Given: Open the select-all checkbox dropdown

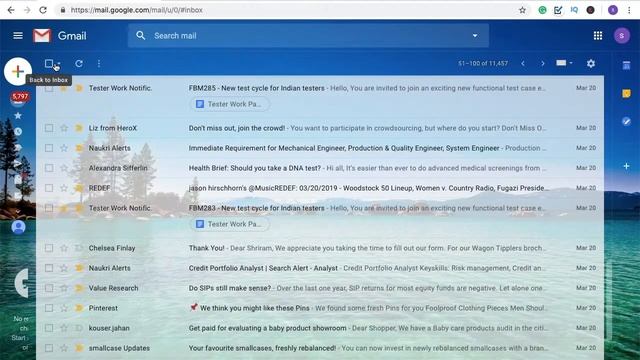Looking at the screenshot, I should click(59, 64).
